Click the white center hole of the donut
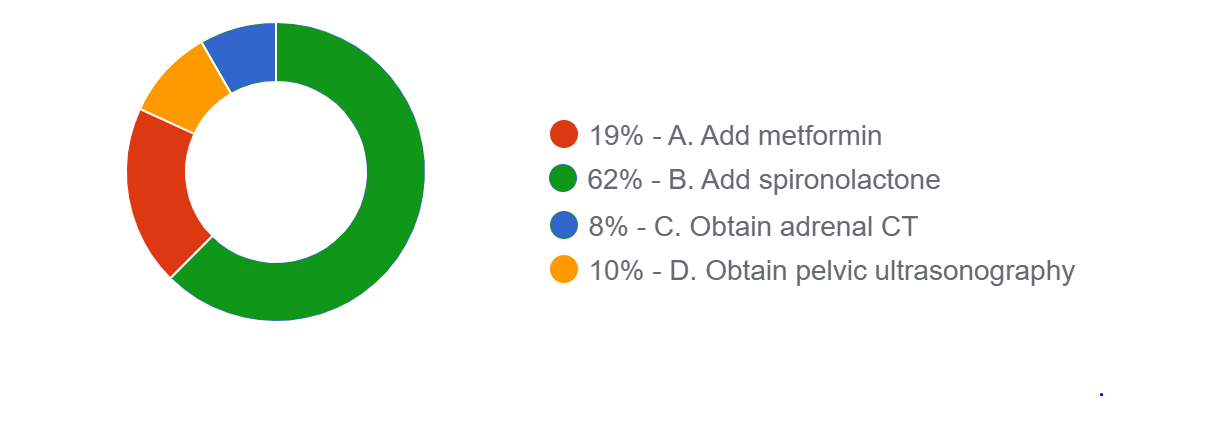This screenshot has width=1227, height=429. 276,171
